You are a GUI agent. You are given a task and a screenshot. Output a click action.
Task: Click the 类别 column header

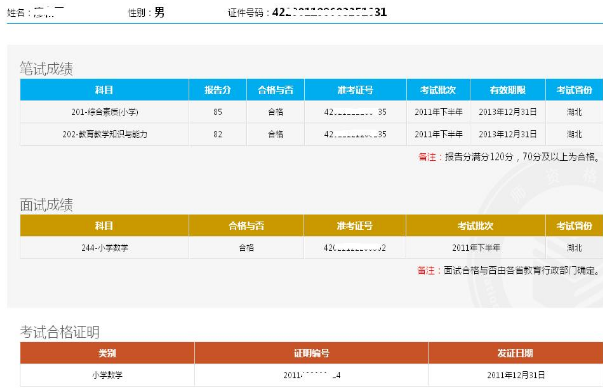pyautogui.click(x=107, y=353)
